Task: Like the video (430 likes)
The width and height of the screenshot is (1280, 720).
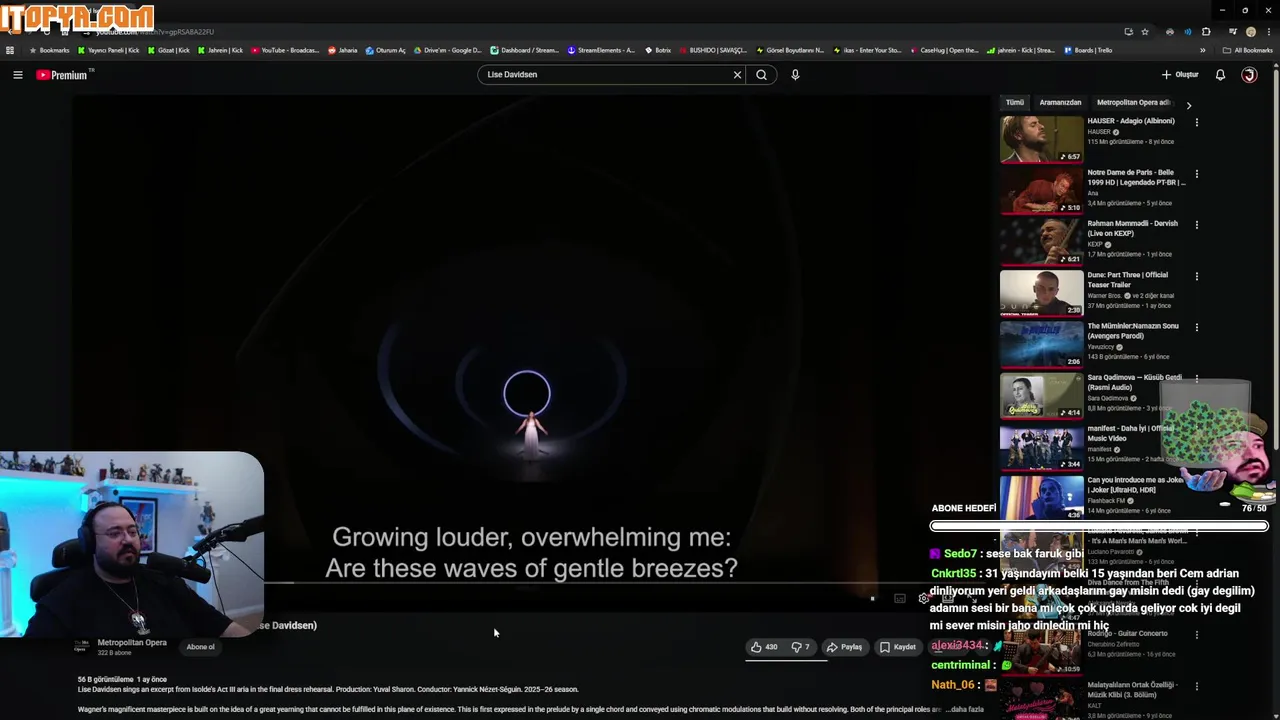Action: (x=764, y=647)
